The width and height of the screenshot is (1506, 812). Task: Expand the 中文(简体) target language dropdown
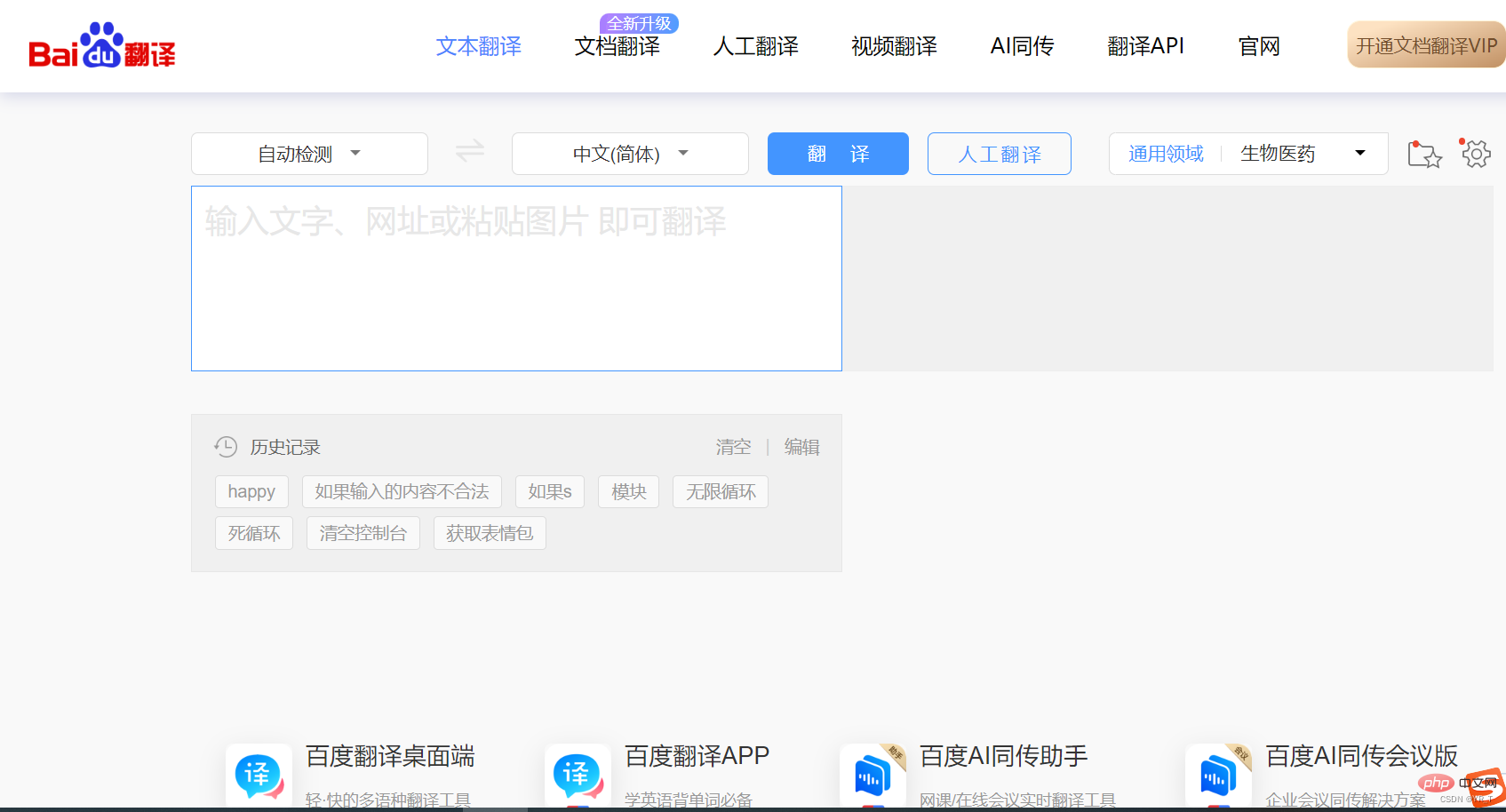(x=630, y=154)
